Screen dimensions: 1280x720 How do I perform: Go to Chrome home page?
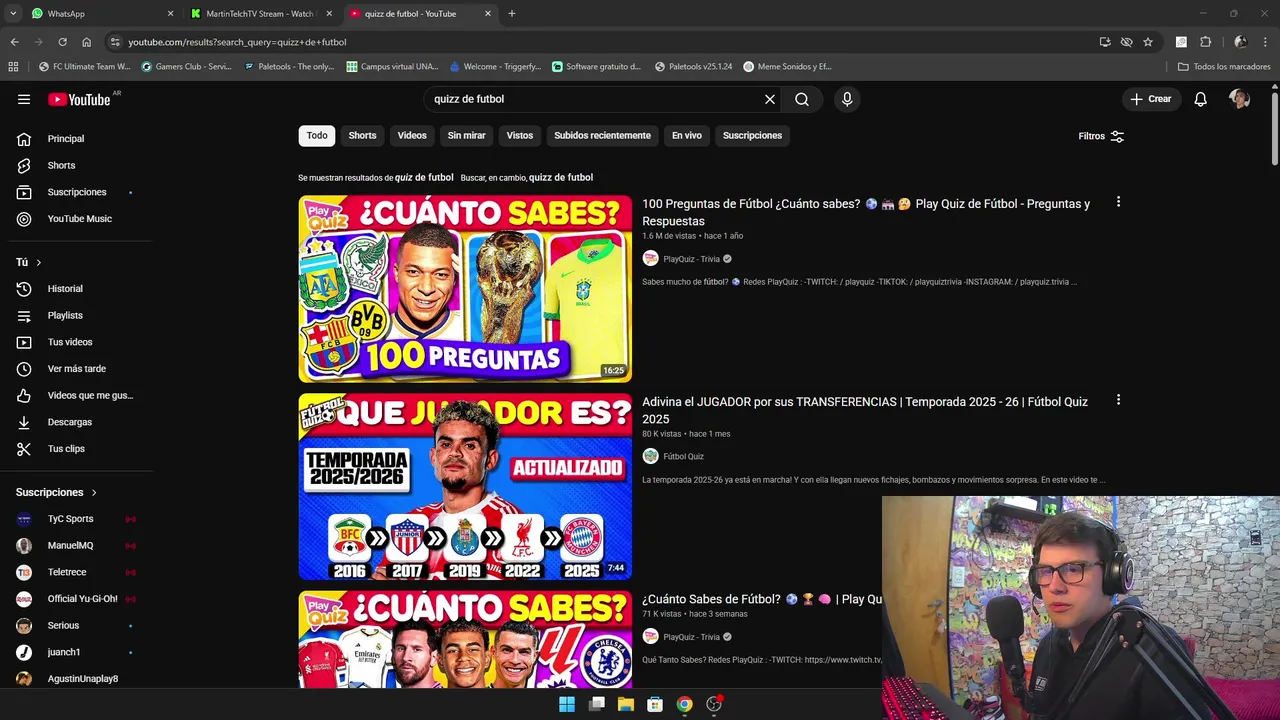click(x=86, y=42)
